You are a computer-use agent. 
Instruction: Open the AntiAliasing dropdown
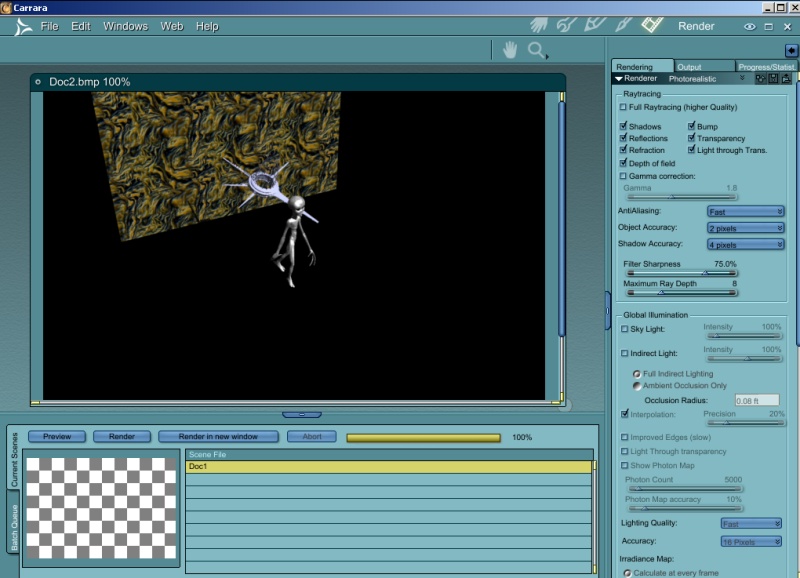745,212
